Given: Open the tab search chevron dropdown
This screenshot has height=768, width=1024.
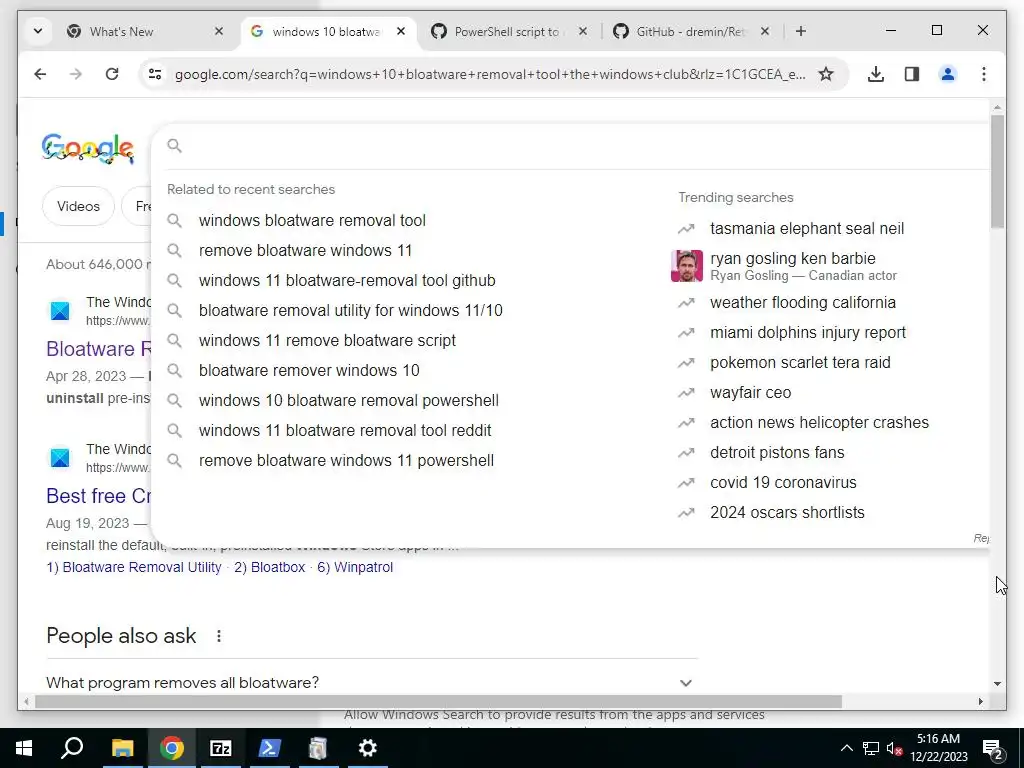Looking at the screenshot, I should click(x=38, y=31).
